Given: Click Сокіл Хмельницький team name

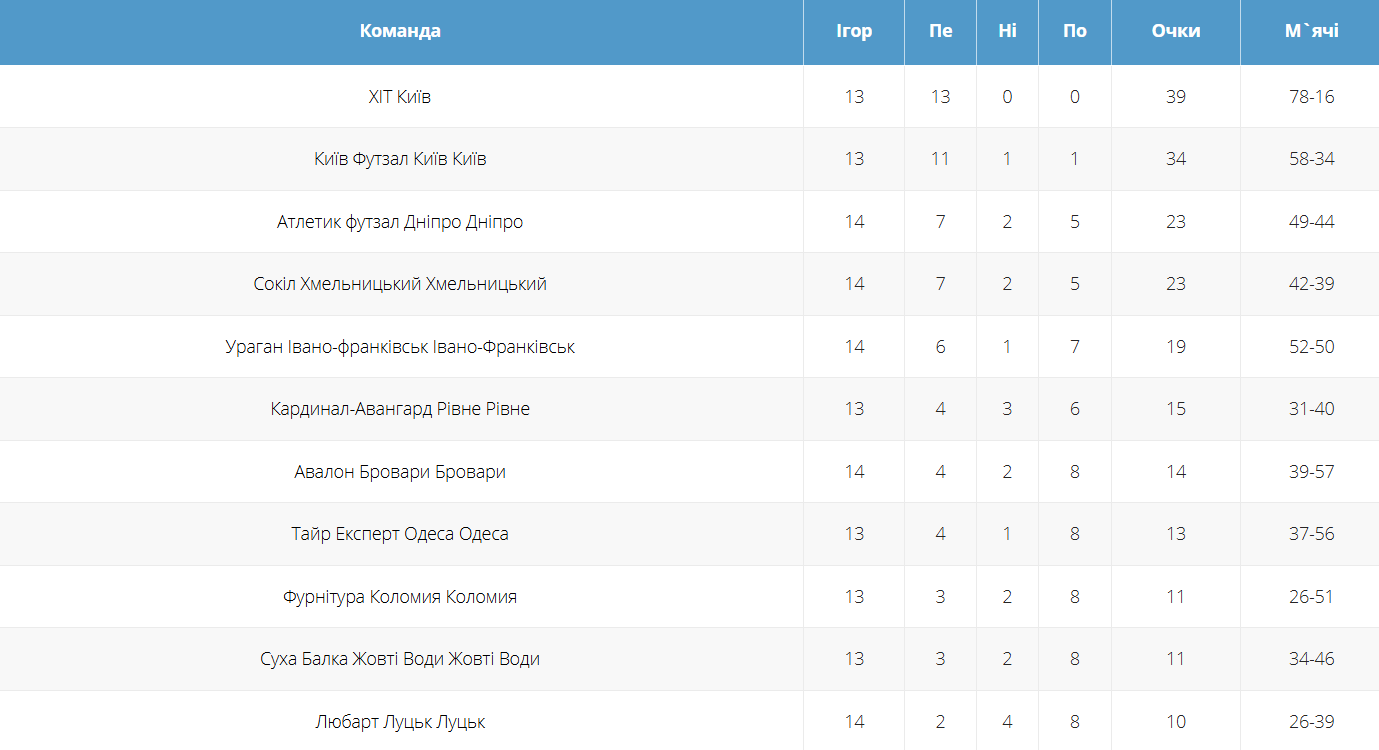Looking at the screenshot, I should click(400, 284).
